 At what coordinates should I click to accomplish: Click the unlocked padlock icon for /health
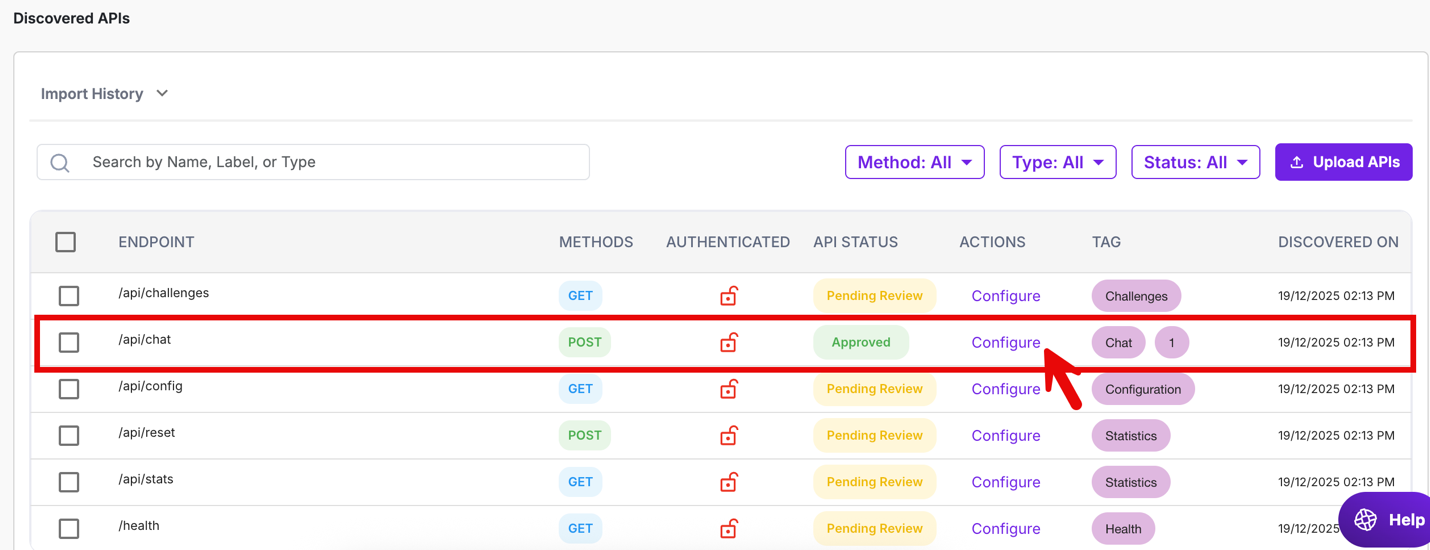729,528
